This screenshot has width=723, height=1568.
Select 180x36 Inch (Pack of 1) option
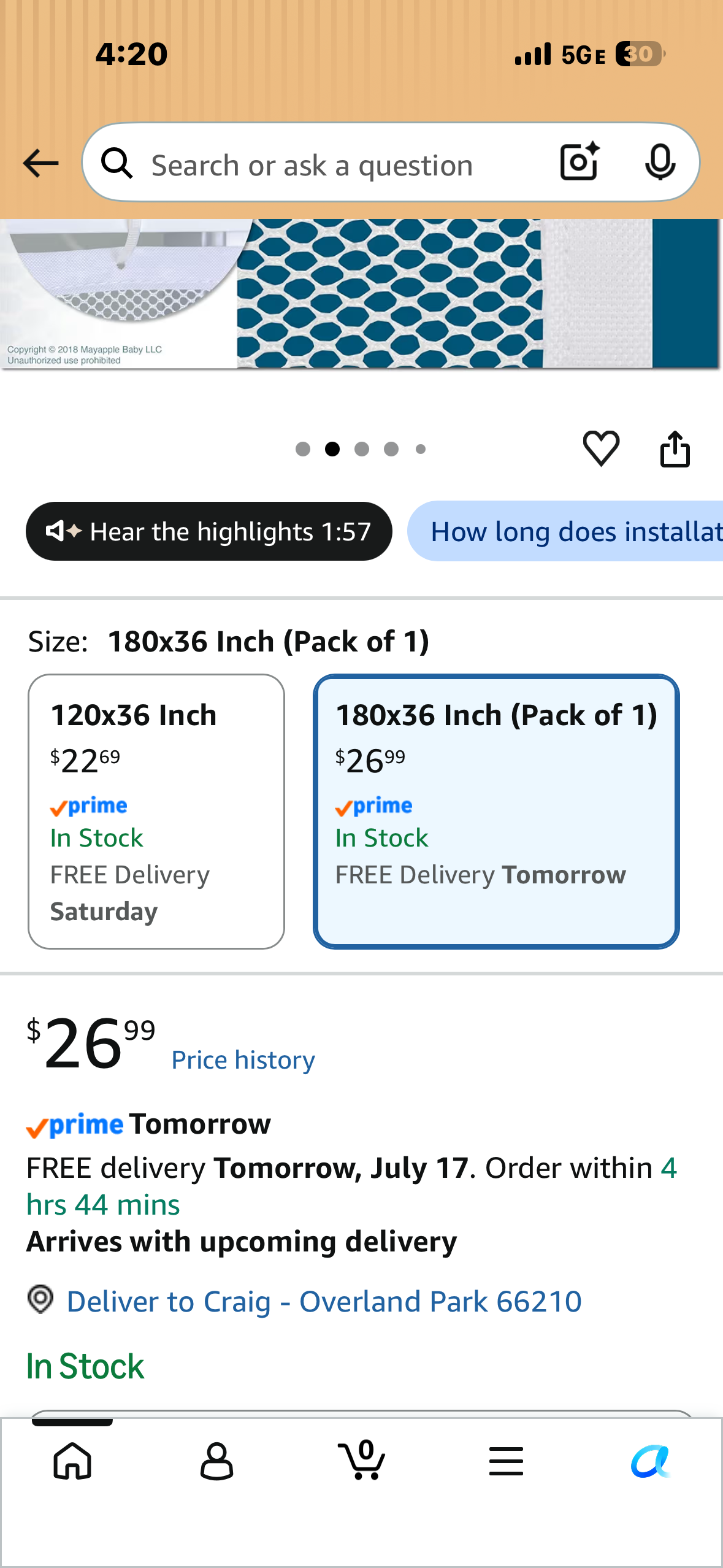coord(496,811)
